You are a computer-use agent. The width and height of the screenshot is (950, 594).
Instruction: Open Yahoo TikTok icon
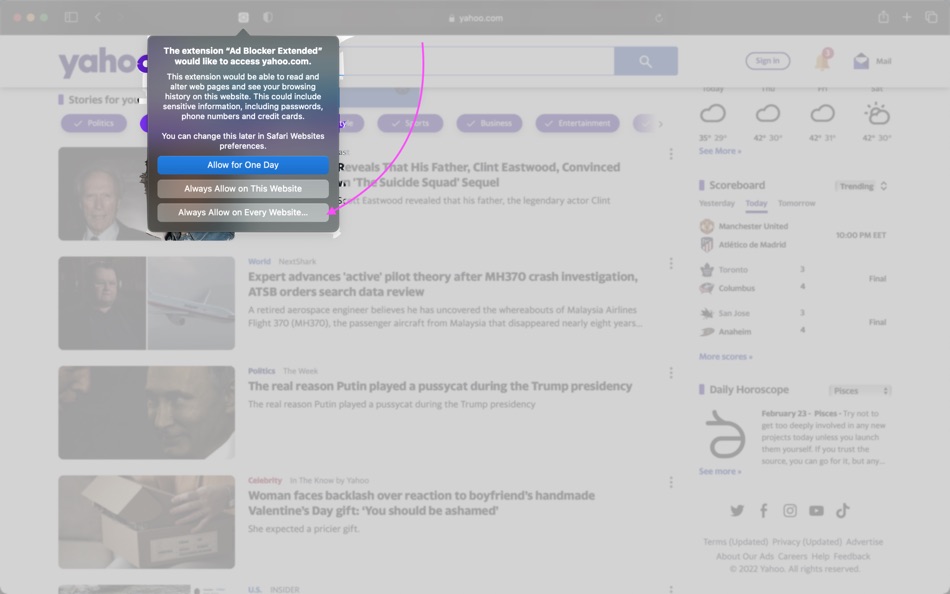click(843, 510)
